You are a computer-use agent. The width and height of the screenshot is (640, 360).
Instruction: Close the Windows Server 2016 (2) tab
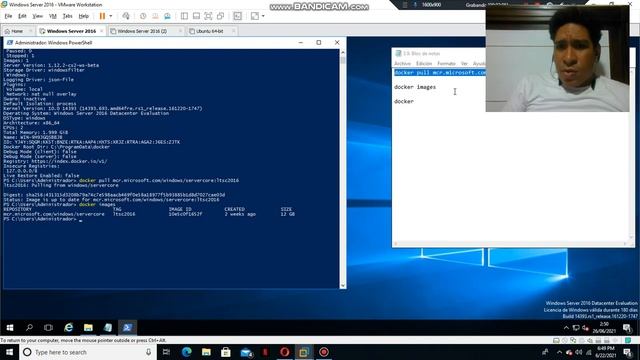click(180, 31)
